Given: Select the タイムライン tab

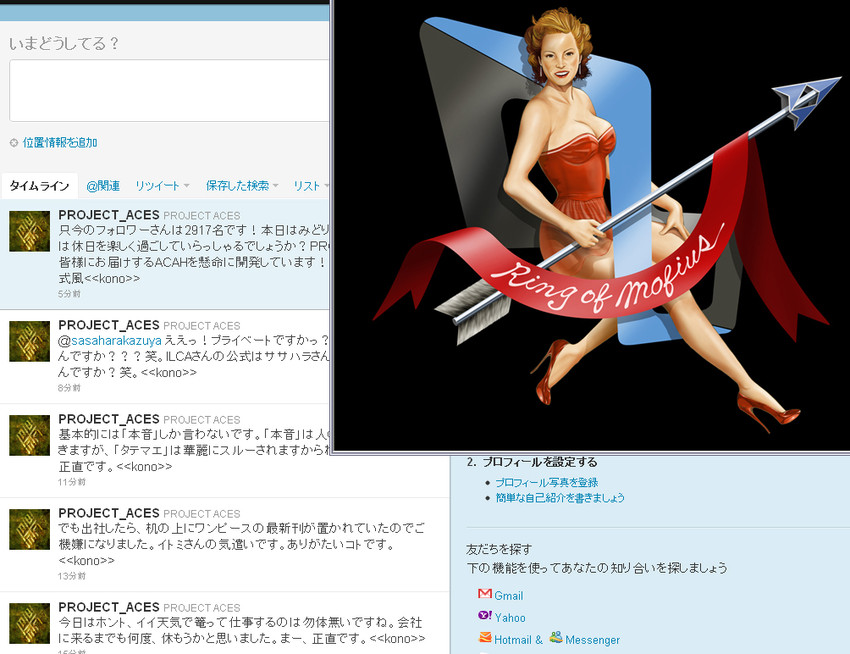Looking at the screenshot, I should point(39,186).
